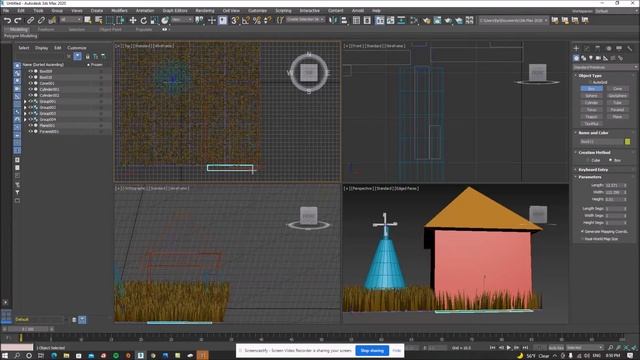Activate the Select Object tool
Image resolution: width=640 pixels, height=360 pixels.
[x=88, y=20]
